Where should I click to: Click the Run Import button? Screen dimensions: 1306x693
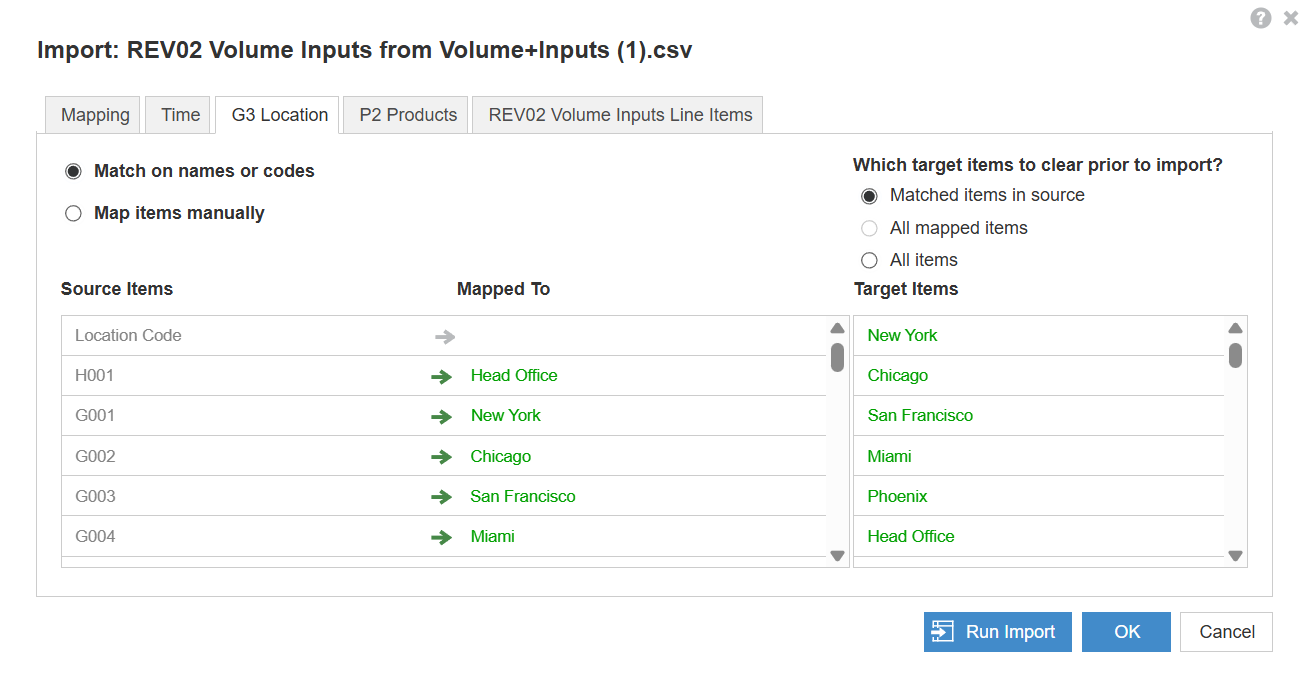pyautogui.click(x=998, y=632)
